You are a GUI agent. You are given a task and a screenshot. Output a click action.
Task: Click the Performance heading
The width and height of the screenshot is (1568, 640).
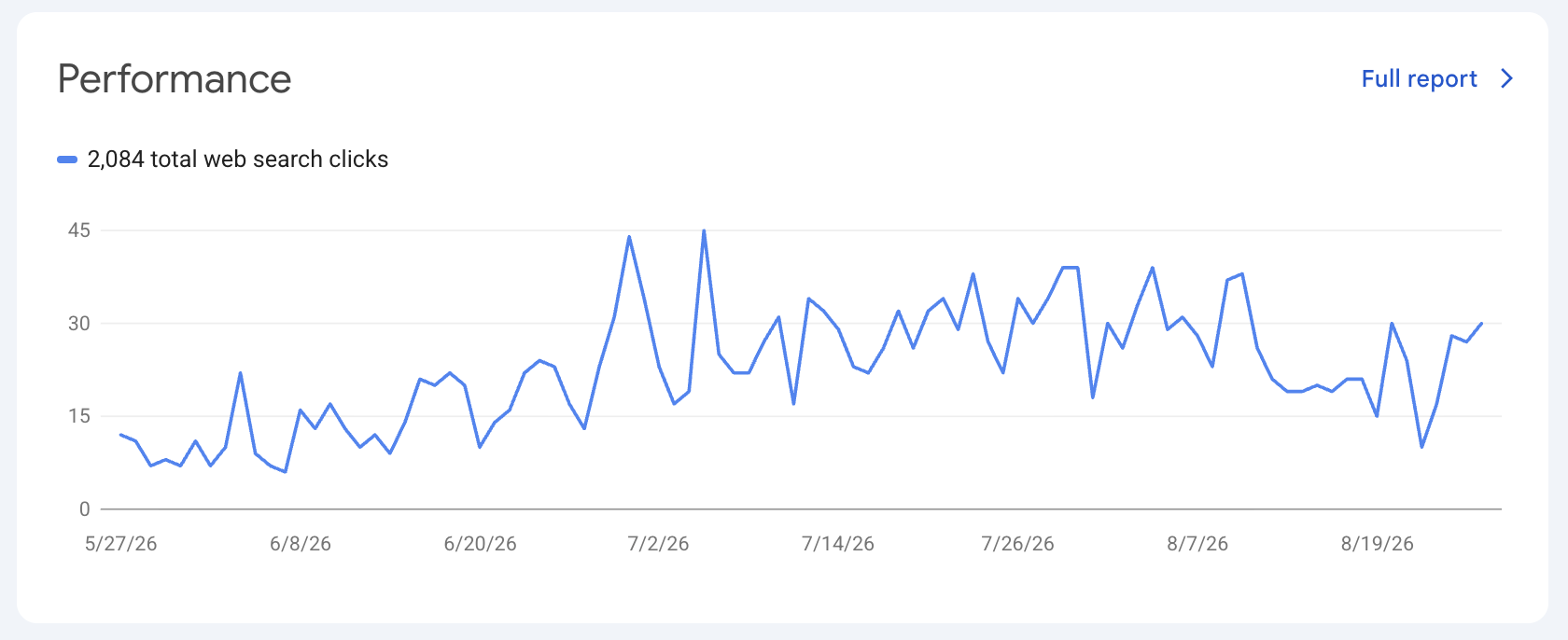175,79
